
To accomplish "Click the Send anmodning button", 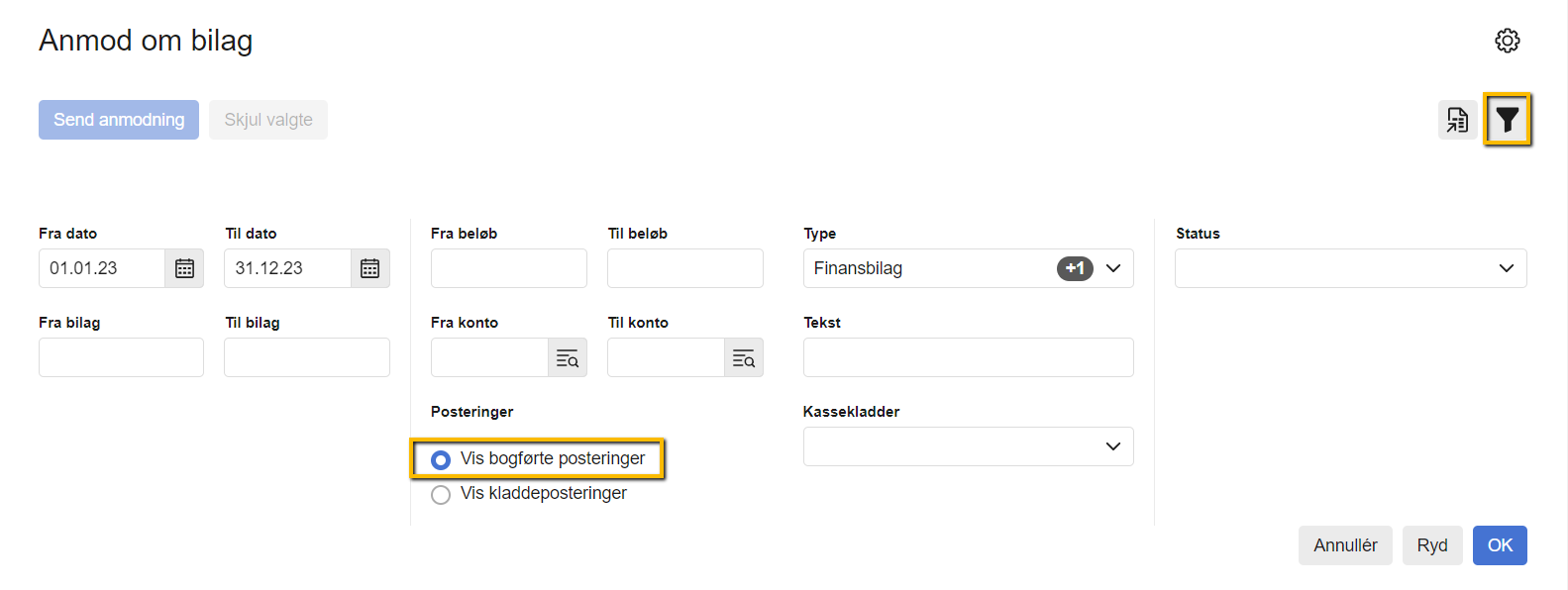I will click(119, 120).
